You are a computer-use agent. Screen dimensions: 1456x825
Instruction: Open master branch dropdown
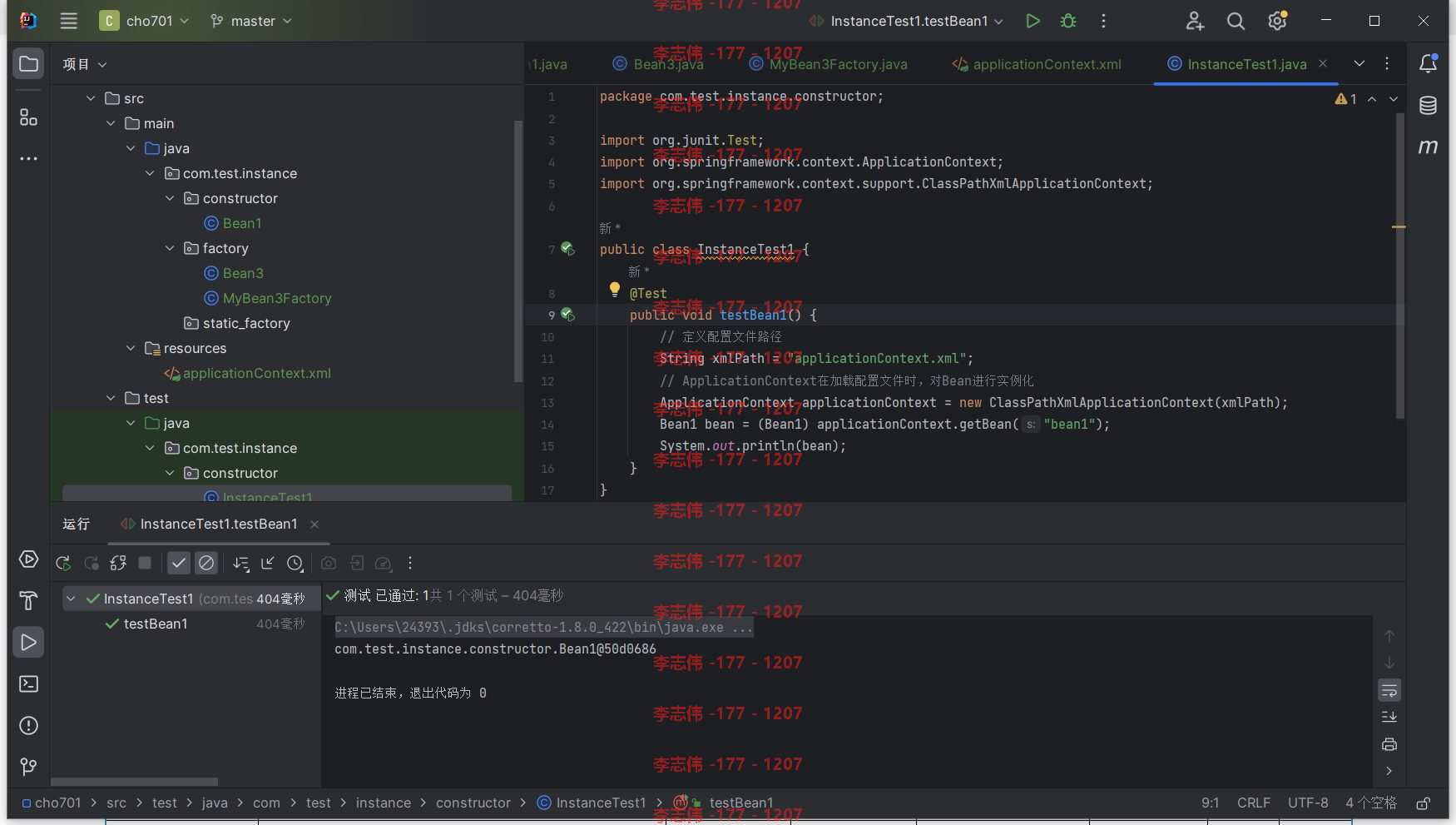click(x=251, y=21)
